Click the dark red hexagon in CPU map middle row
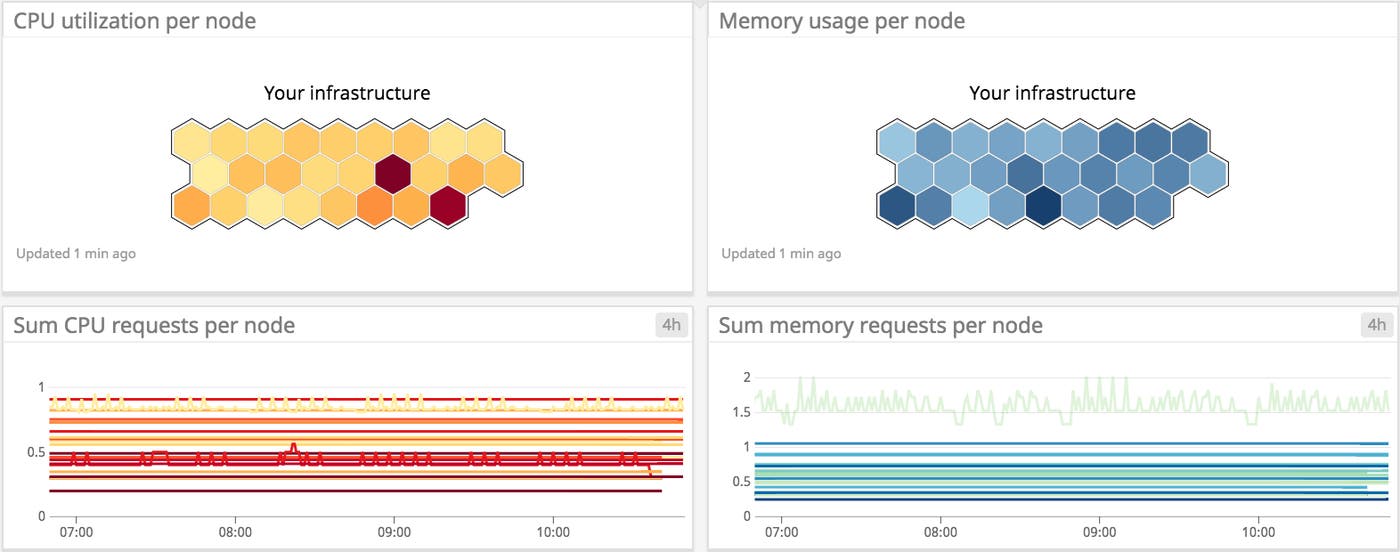The height and width of the screenshot is (552, 1400). pyautogui.click(x=393, y=174)
